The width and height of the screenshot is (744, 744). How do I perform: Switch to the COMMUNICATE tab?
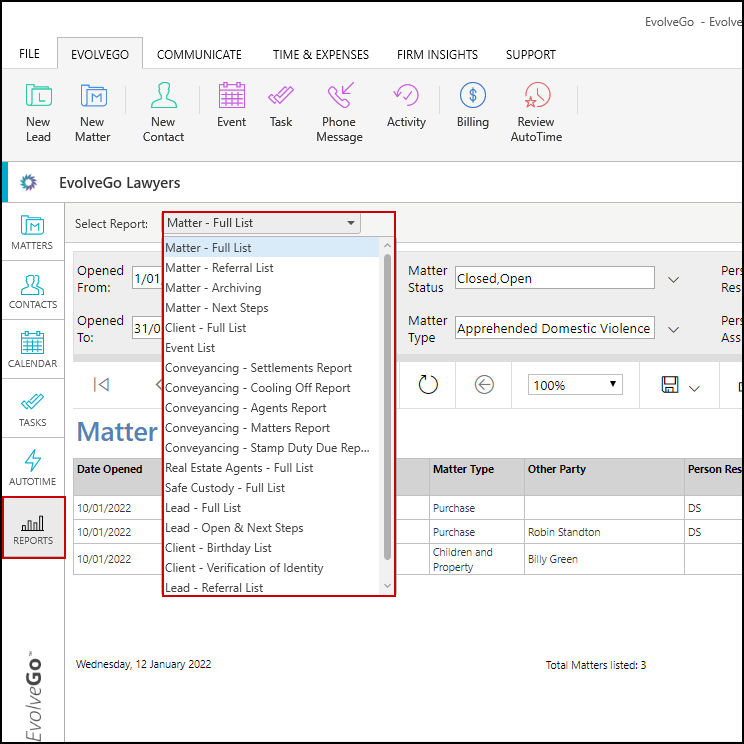[x=199, y=55]
